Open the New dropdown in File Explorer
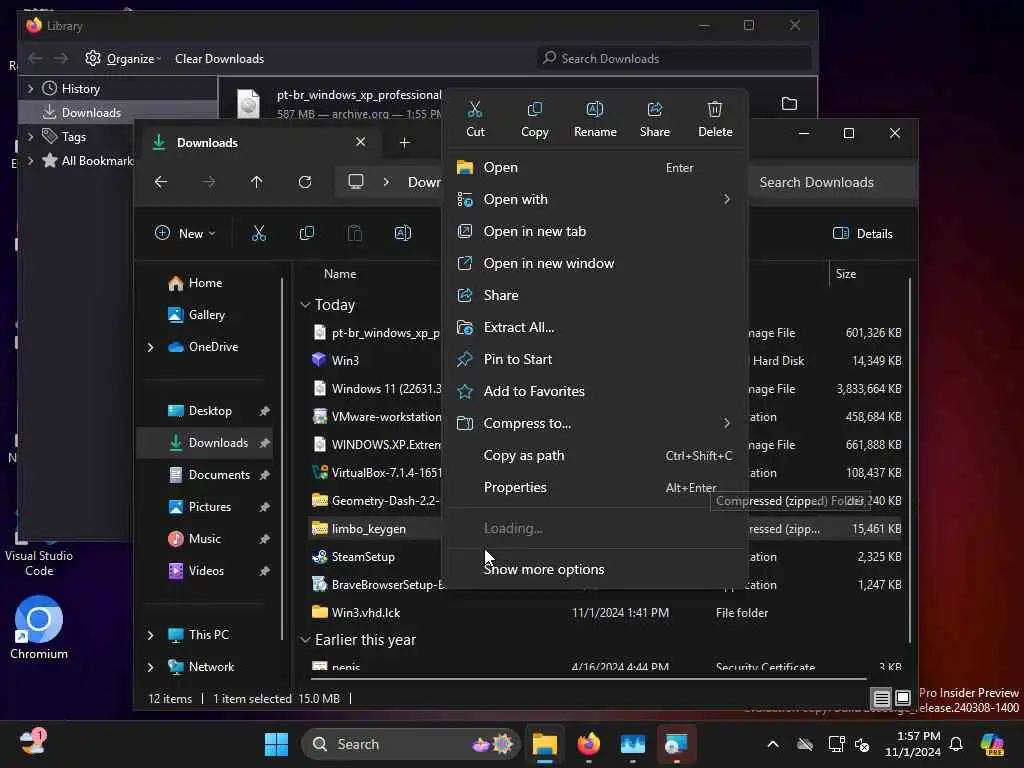The height and width of the screenshot is (768, 1024). coord(185,233)
